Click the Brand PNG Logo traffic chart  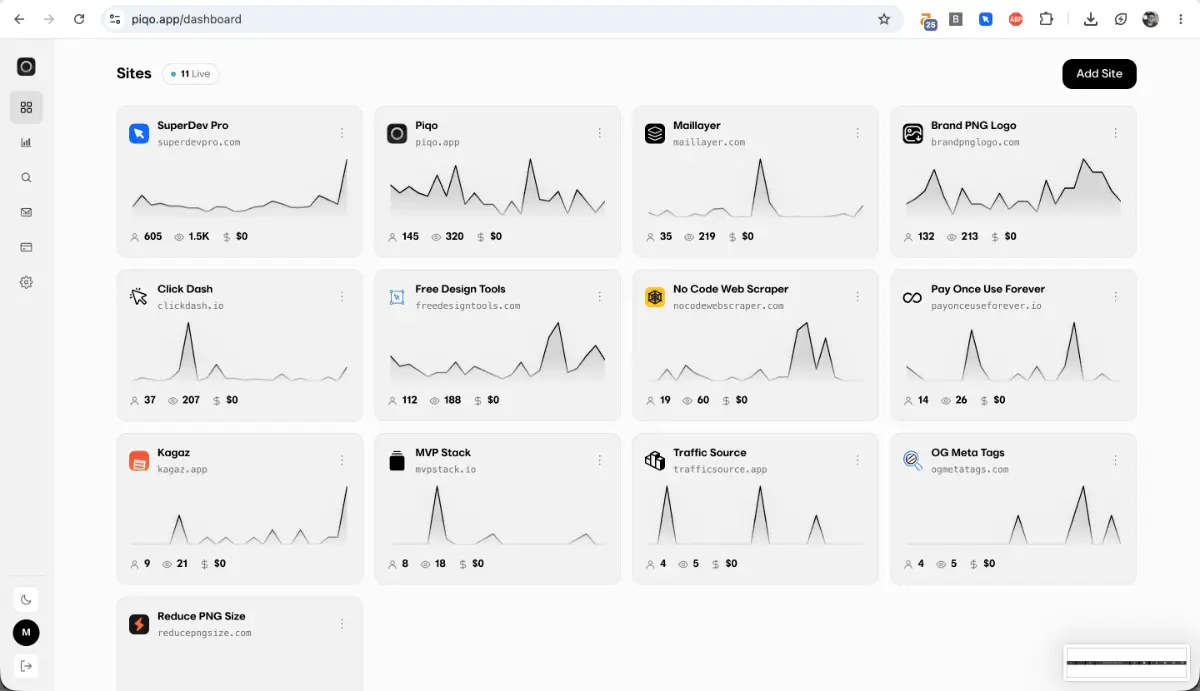tap(1013, 187)
